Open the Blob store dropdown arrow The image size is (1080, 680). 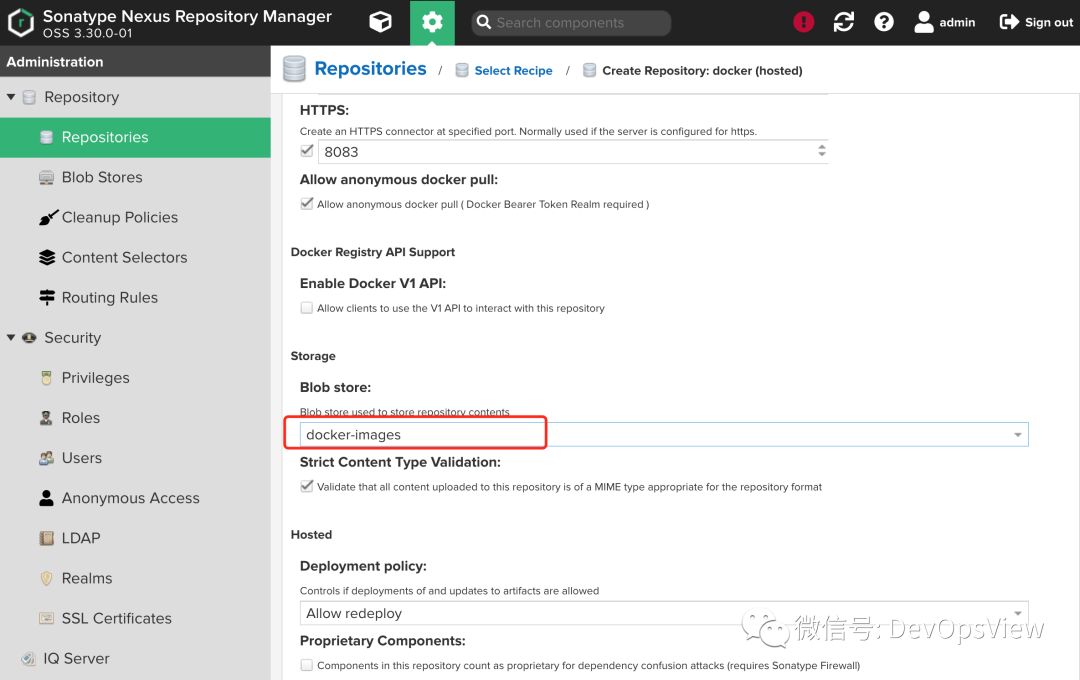[x=1017, y=435]
